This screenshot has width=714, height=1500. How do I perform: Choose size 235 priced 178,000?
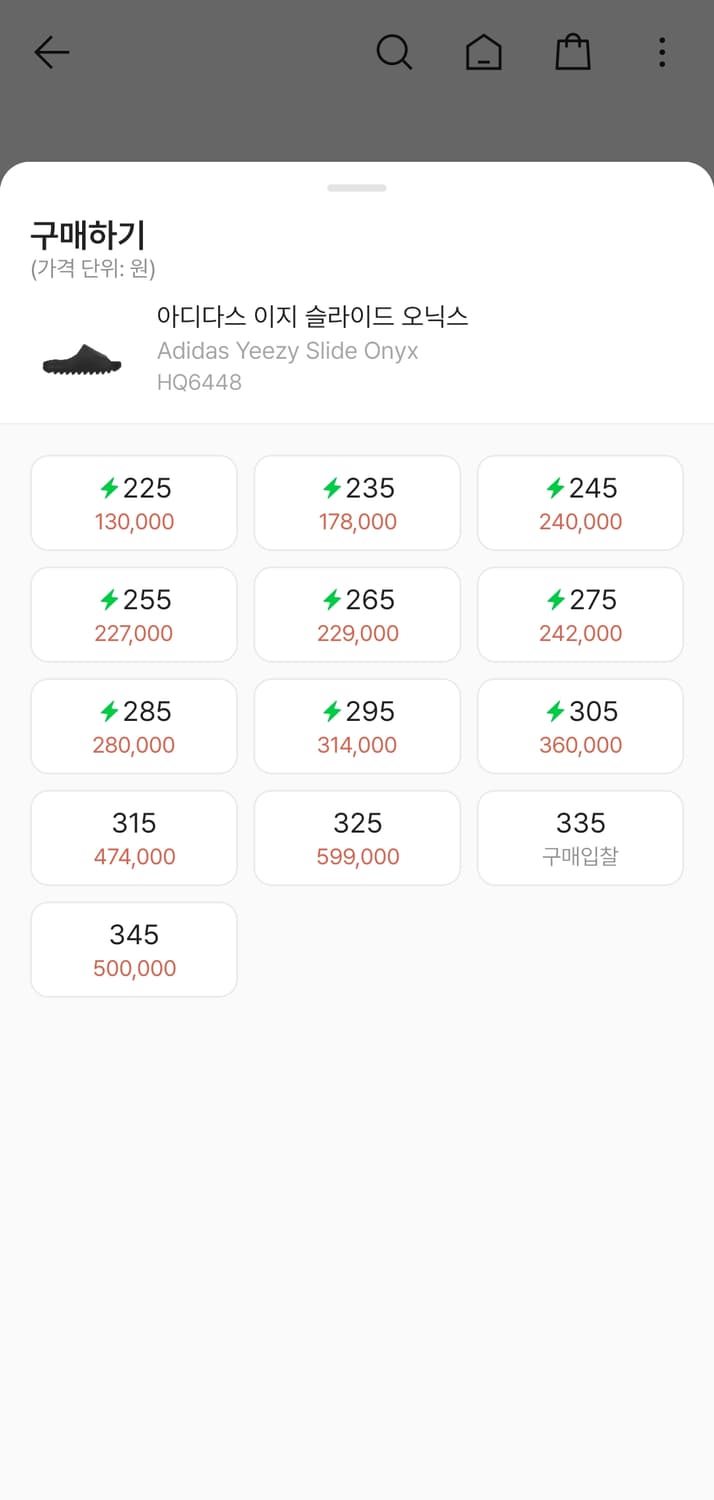(357, 503)
